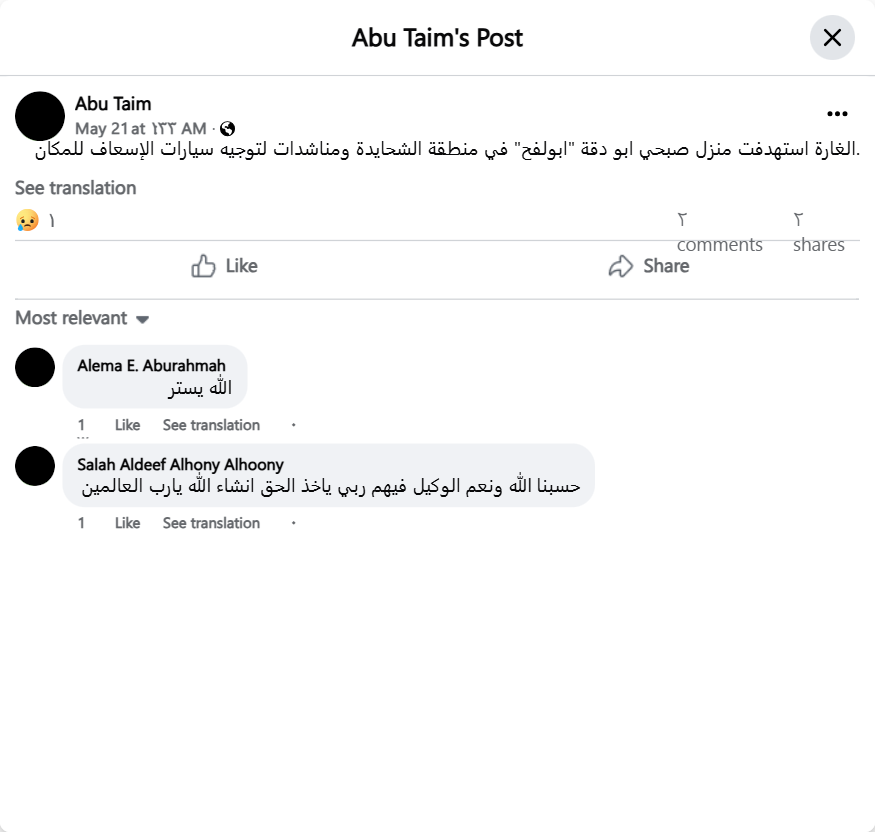
Task: Open the crying emoji reactions list
Action: tap(27, 220)
